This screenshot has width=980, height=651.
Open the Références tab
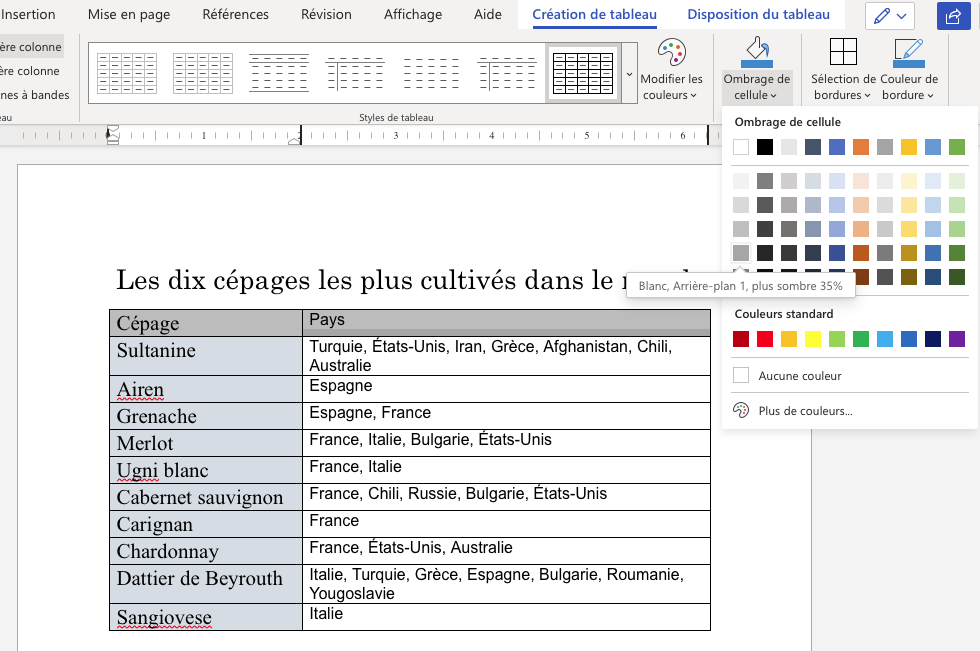(236, 14)
